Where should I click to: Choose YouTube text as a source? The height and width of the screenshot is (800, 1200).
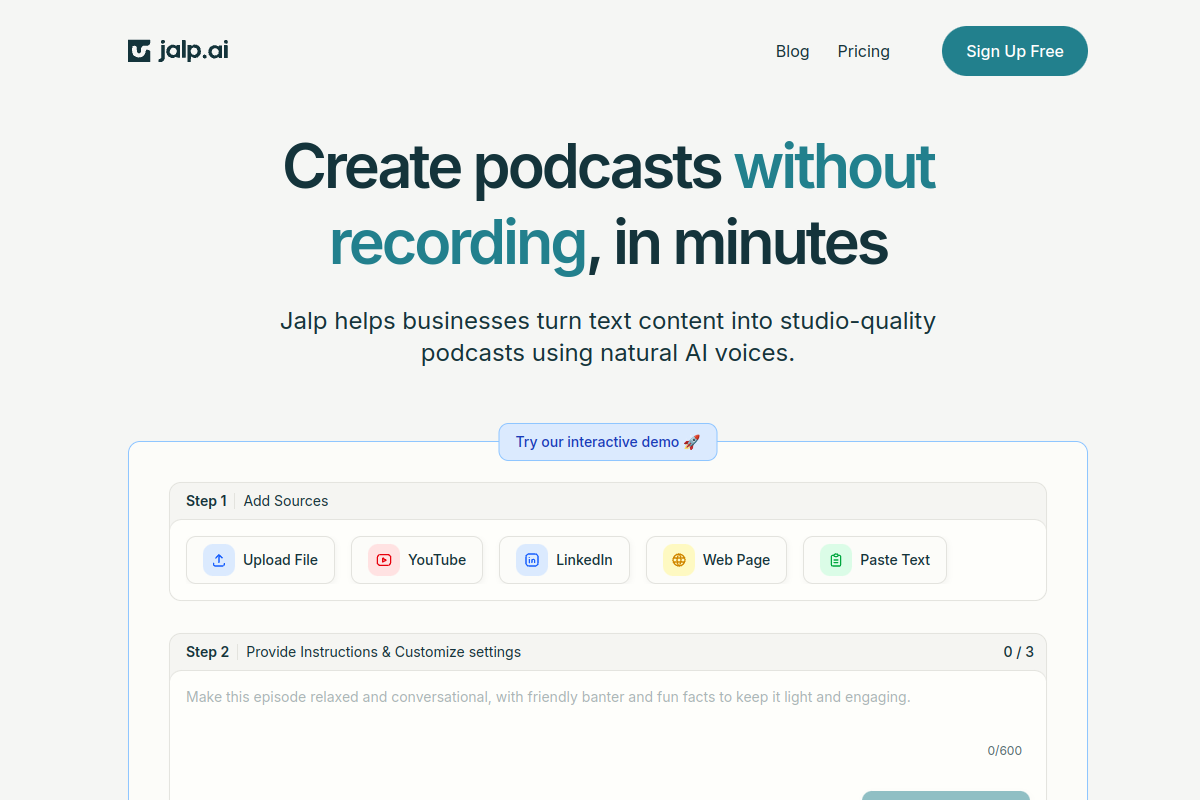[x=437, y=560]
